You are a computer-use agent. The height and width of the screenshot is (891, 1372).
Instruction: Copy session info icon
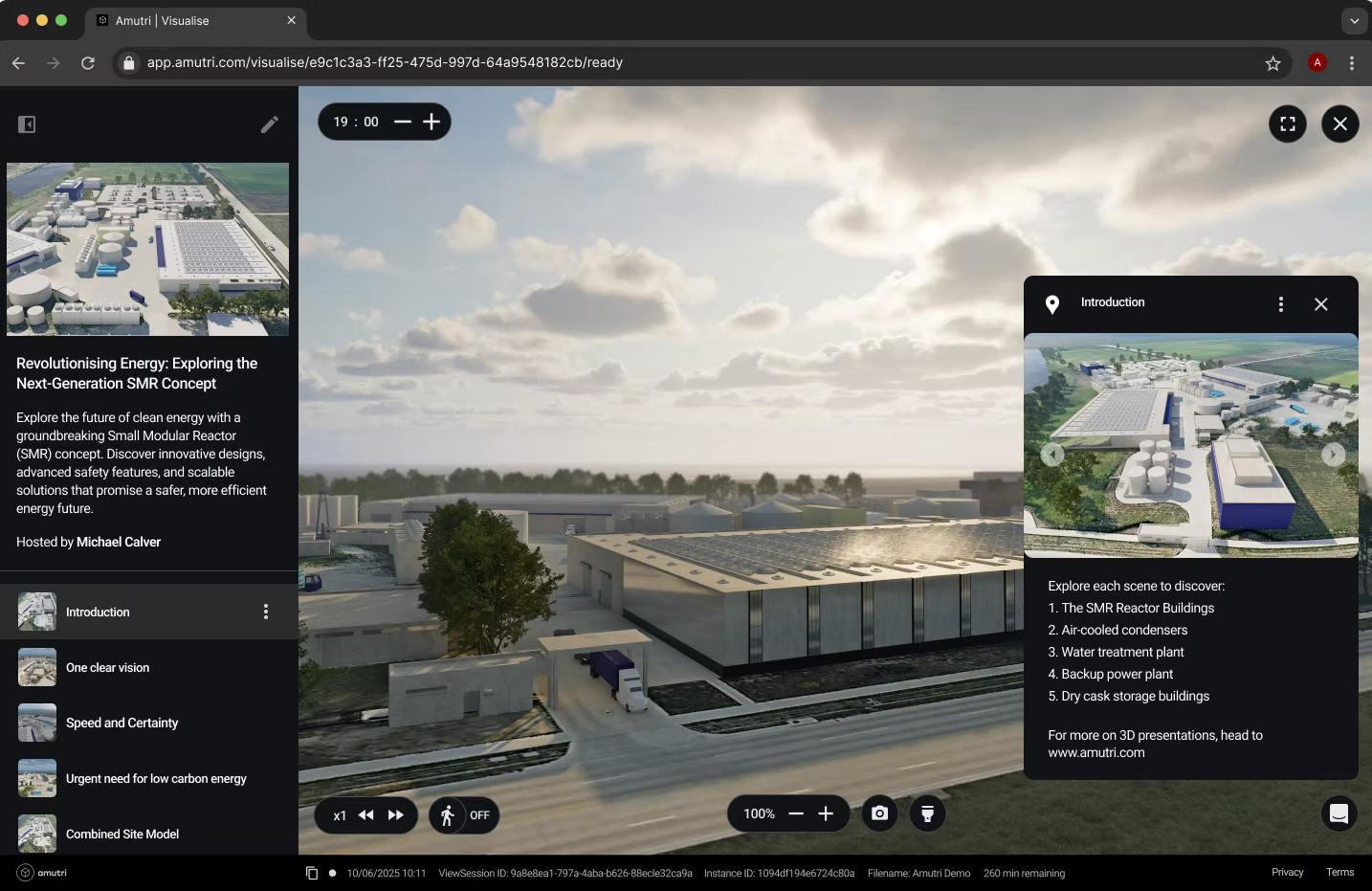[x=311, y=873]
